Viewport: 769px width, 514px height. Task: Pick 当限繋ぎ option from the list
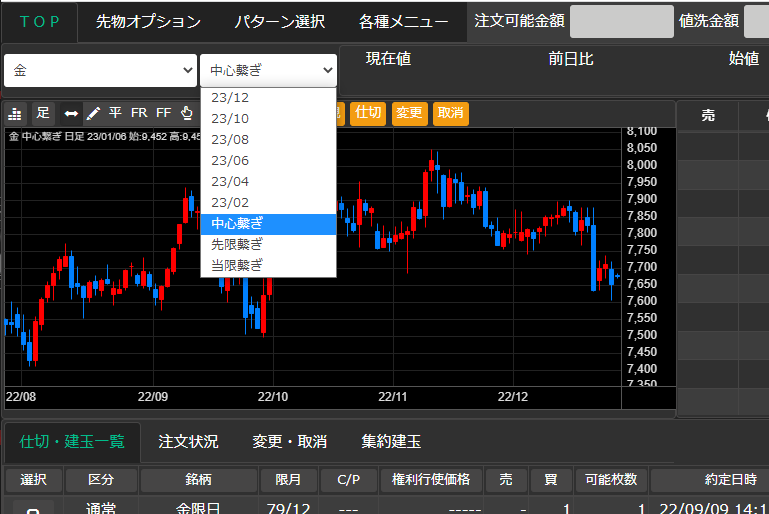click(x=237, y=265)
